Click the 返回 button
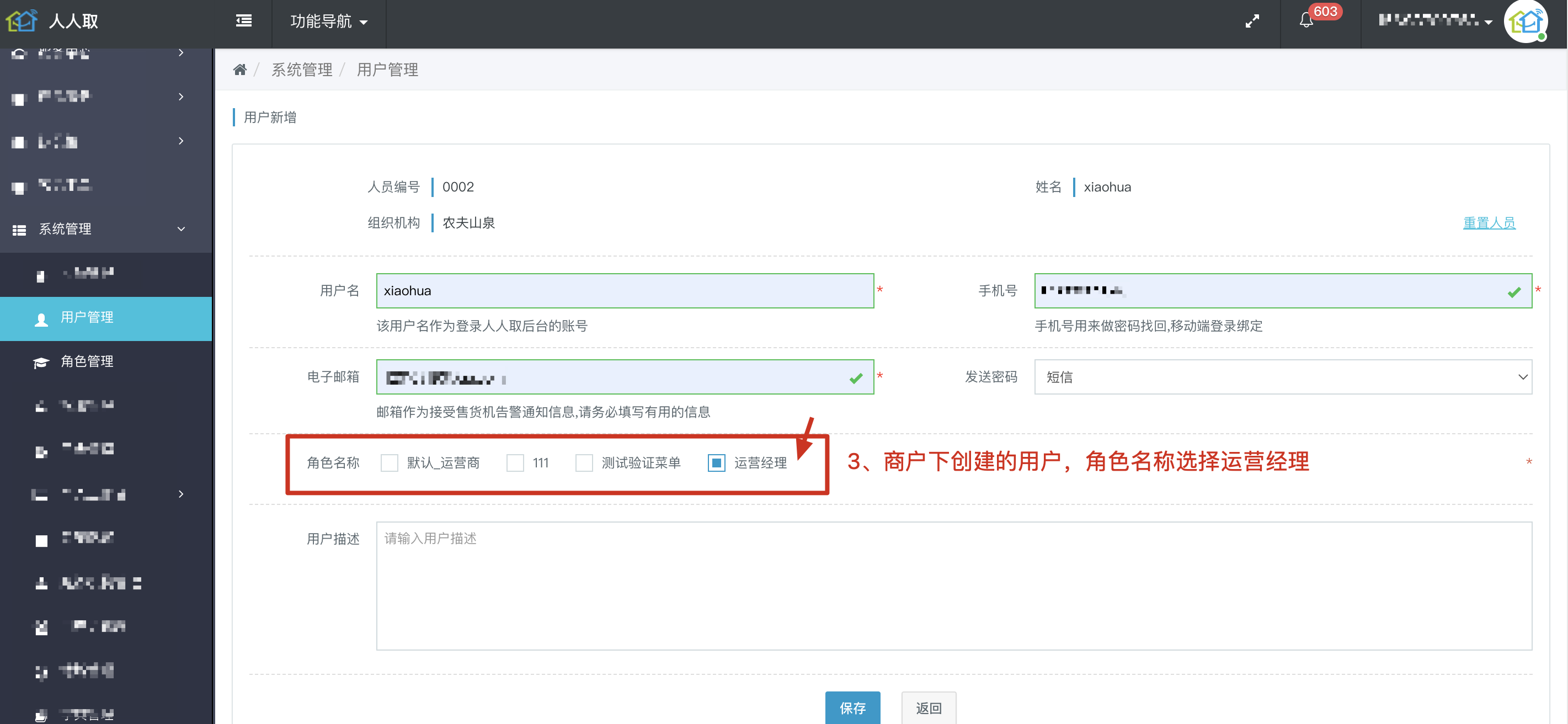Image resolution: width=1568 pixels, height=724 pixels. click(x=928, y=707)
